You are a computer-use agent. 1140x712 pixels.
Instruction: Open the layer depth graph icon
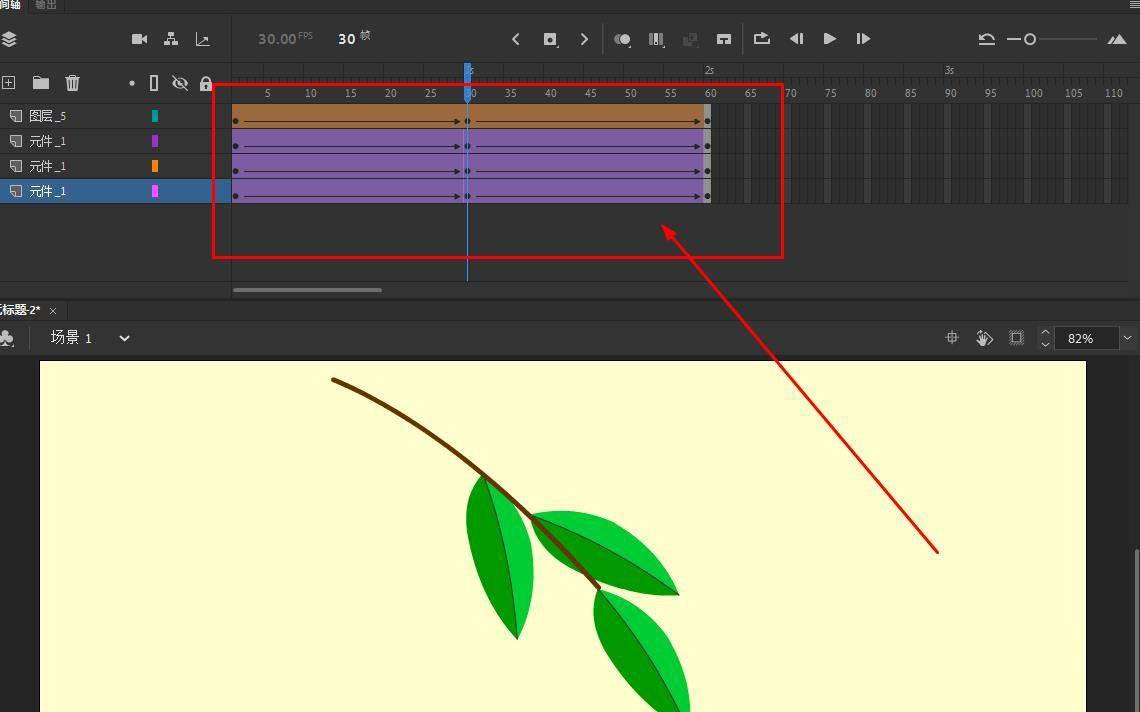tap(203, 39)
